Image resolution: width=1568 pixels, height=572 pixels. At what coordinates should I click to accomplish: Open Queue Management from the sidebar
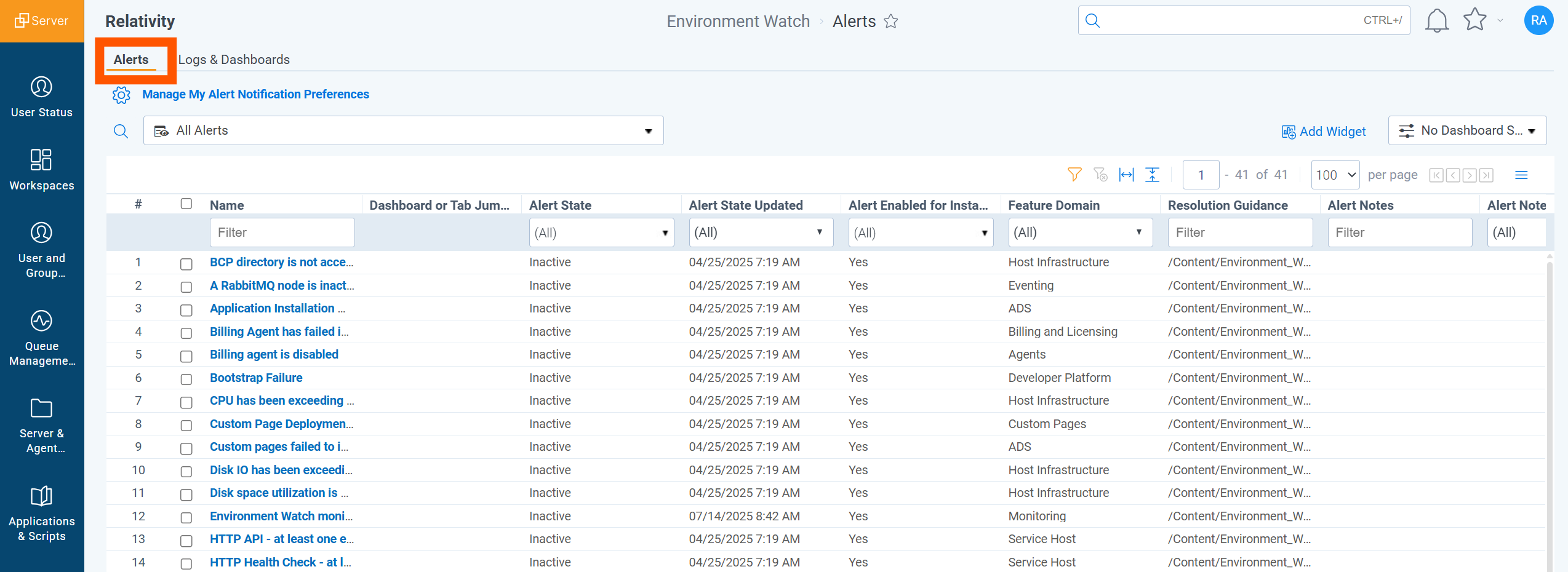point(41,335)
